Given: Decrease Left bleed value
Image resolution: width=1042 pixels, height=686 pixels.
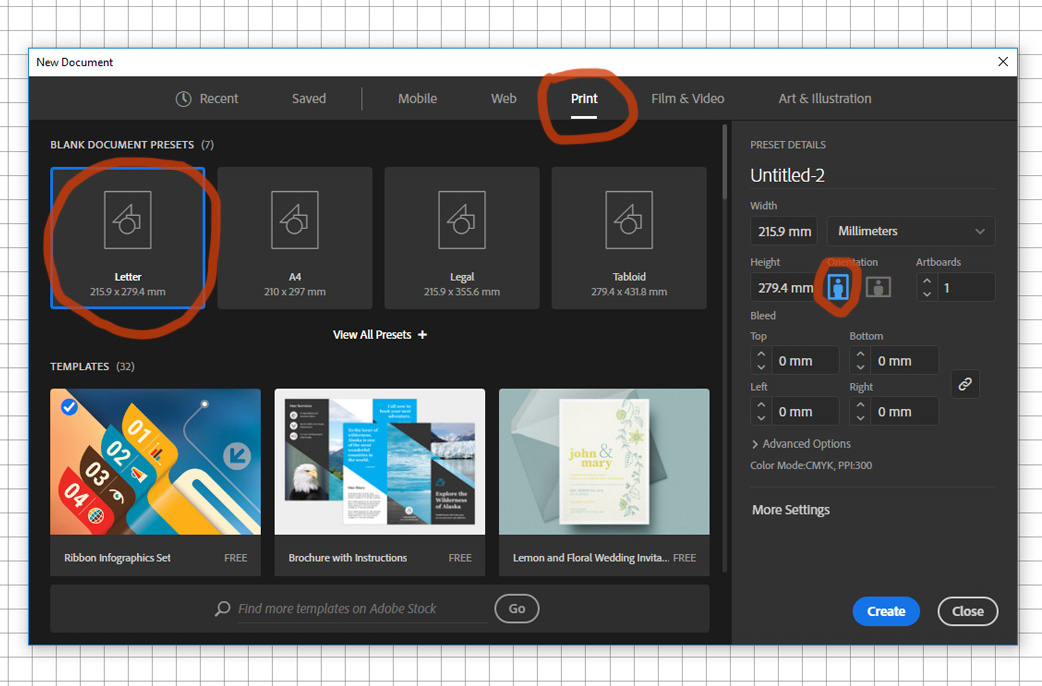Looking at the screenshot, I should coord(761,417).
